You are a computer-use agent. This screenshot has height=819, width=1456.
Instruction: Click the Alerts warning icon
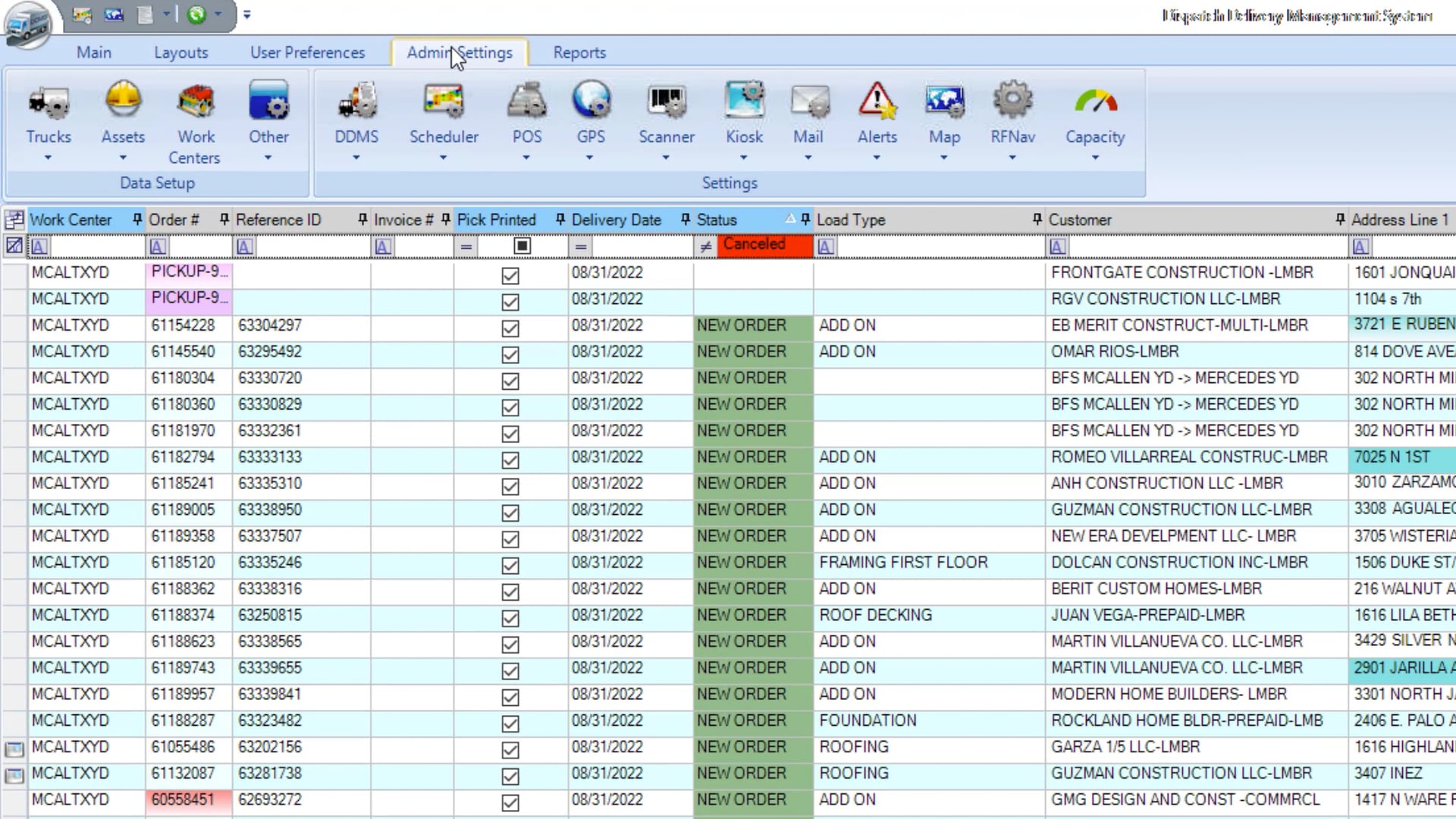877,102
